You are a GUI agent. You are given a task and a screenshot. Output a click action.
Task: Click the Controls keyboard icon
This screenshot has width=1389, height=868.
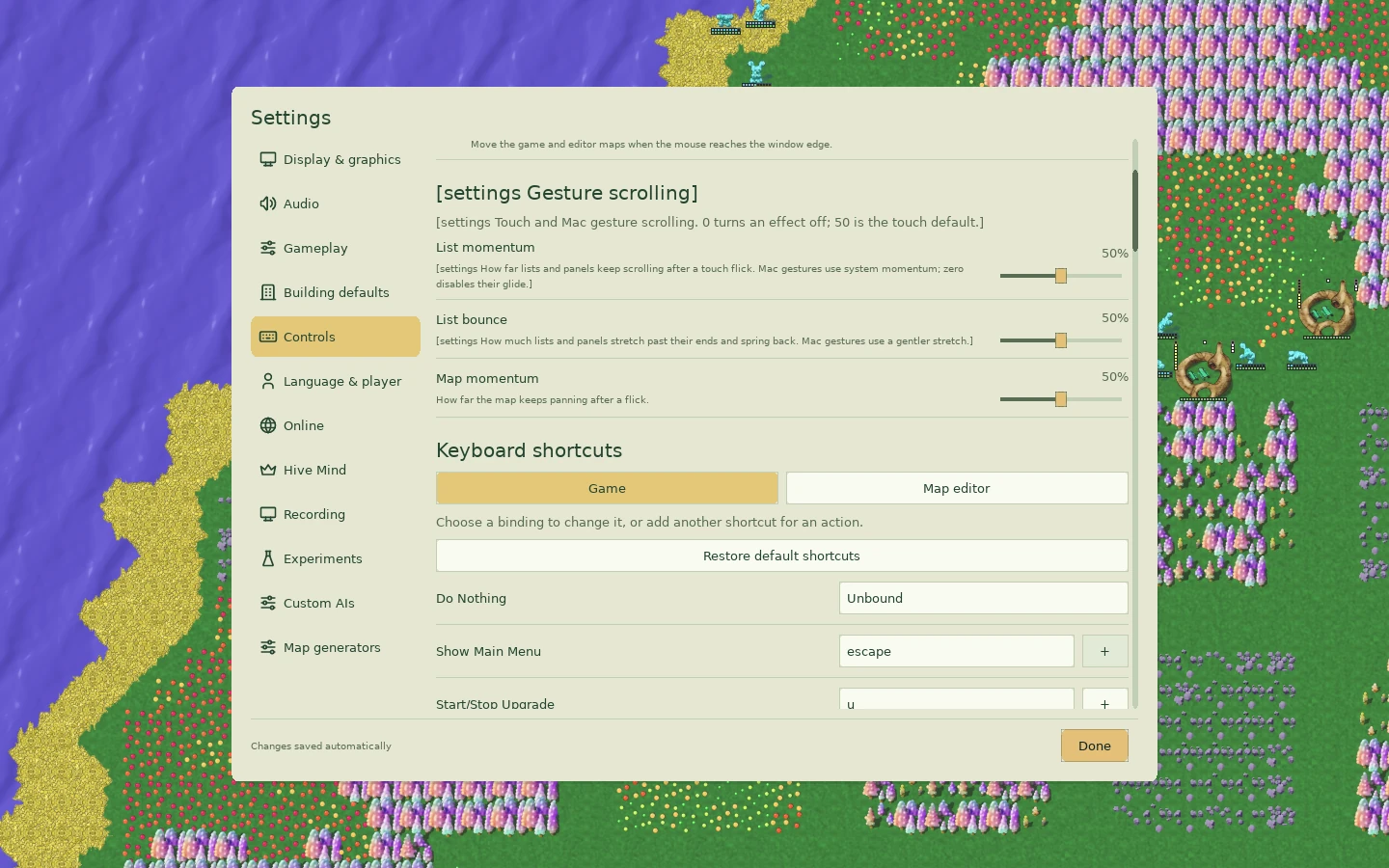(268, 337)
